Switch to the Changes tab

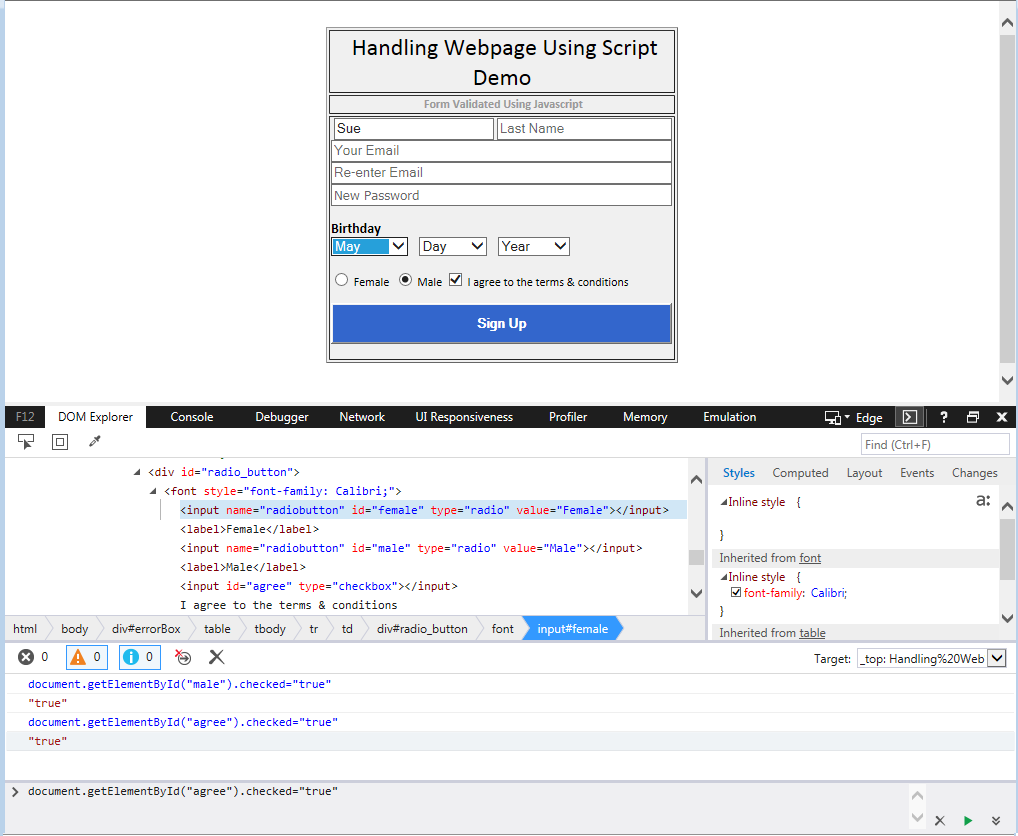pyautogui.click(x=975, y=473)
